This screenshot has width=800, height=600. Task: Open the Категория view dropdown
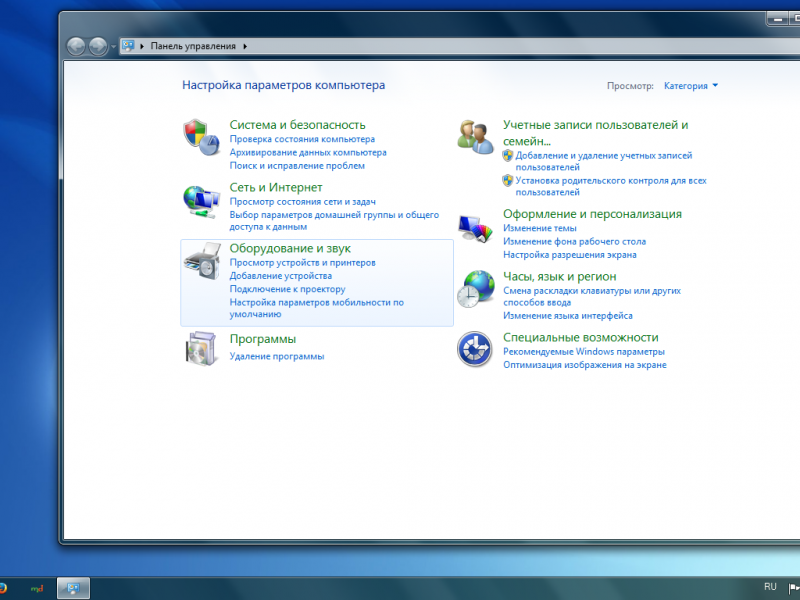[691, 86]
